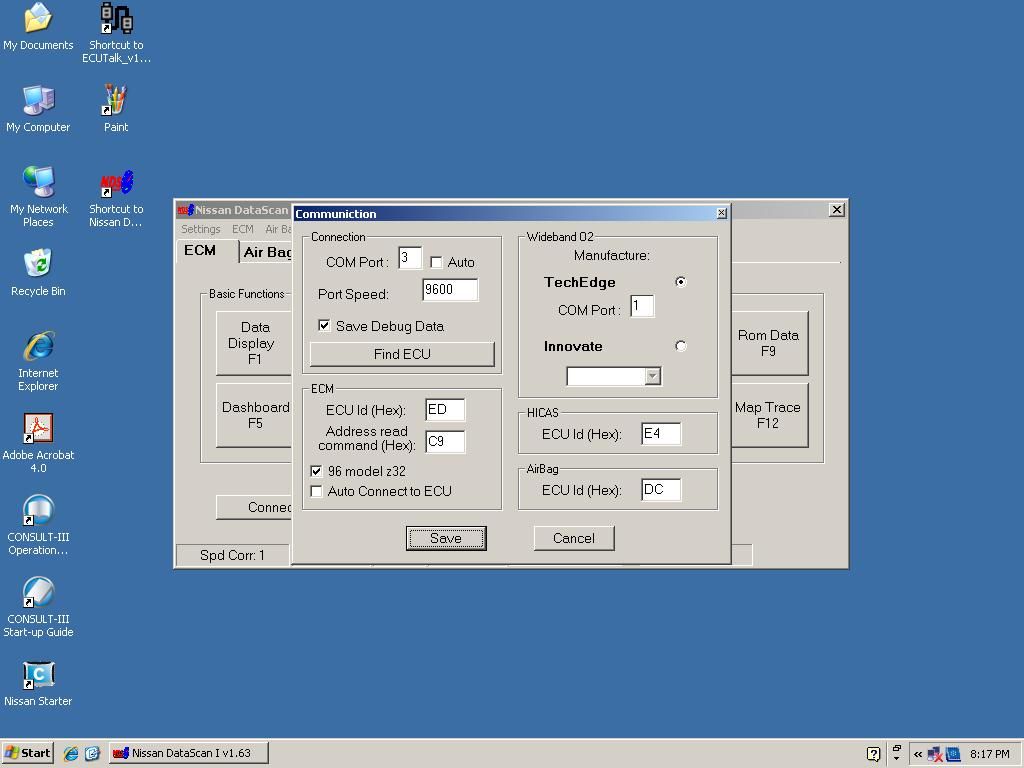The height and width of the screenshot is (768, 1024).
Task: Click the Find ECU button
Action: click(402, 354)
